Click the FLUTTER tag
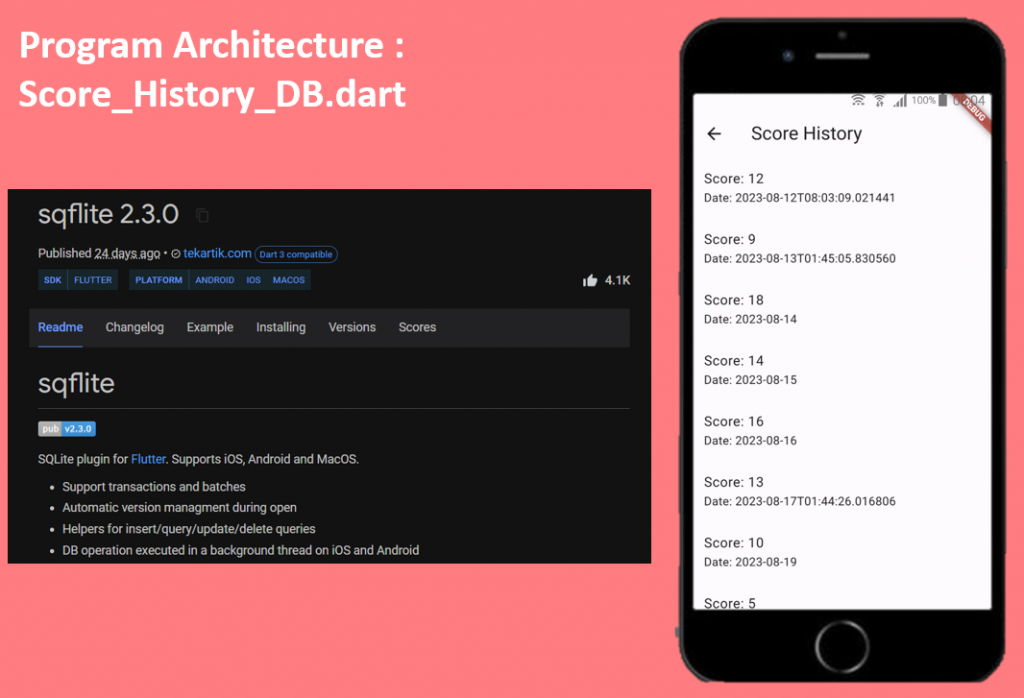 [93, 280]
